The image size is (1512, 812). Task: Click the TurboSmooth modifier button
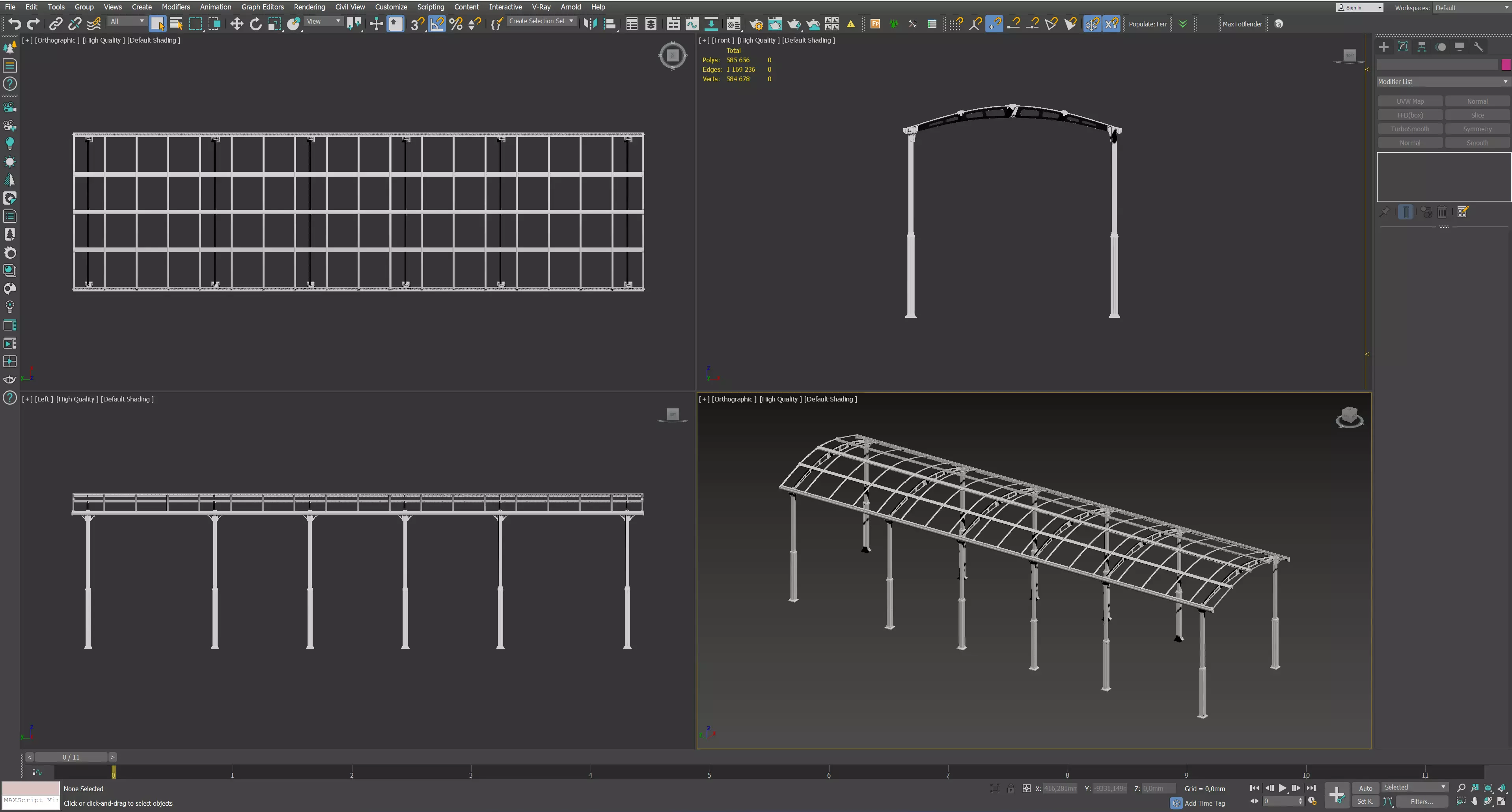pos(1410,129)
